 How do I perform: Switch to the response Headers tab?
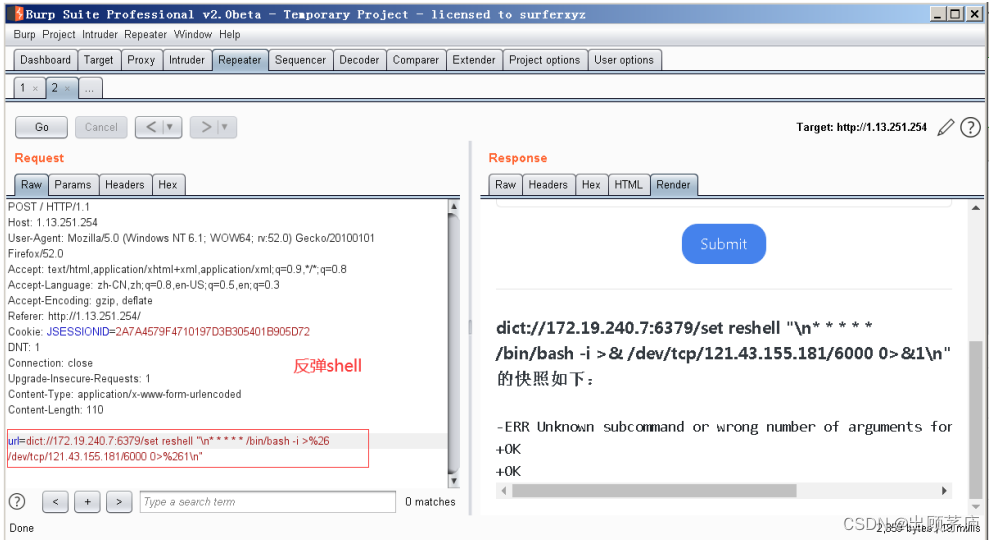click(548, 184)
